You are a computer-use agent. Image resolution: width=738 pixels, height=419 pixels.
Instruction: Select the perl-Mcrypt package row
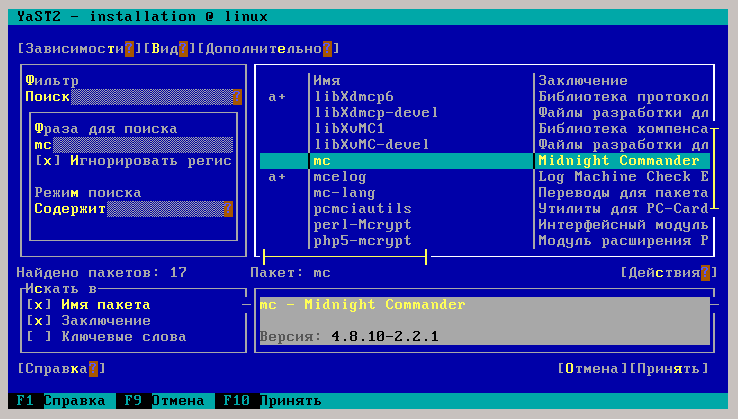click(x=485, y=225)
